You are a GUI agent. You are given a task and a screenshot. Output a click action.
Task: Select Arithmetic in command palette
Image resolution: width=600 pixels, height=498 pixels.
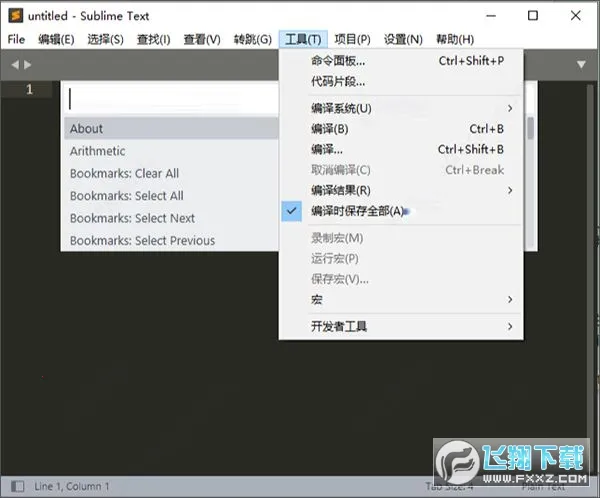pos(171,151)
